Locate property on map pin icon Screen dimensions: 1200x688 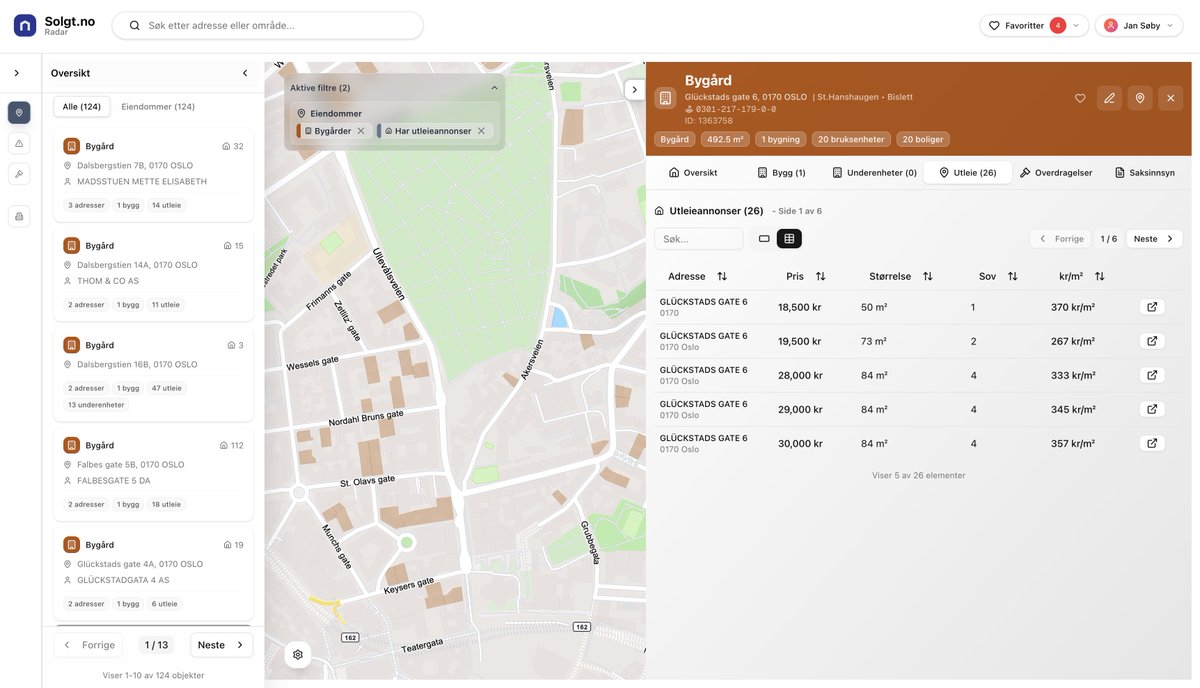point(1140,98)
